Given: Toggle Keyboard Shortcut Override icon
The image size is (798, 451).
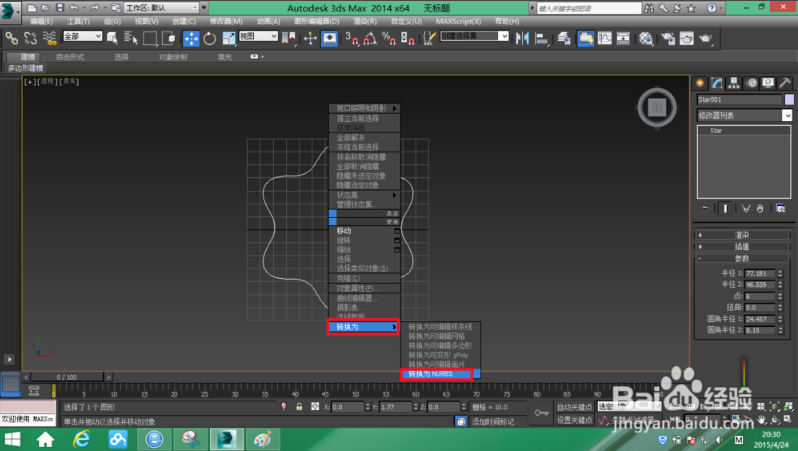Looking at the screenshot, I should (329, 38).
